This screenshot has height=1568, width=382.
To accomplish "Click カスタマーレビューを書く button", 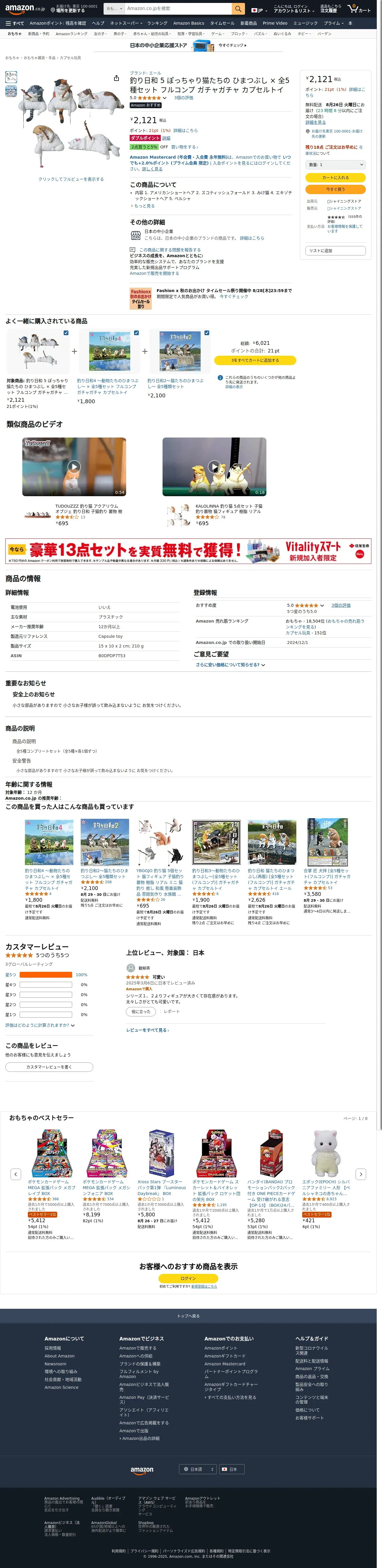I will (x=49, y=1067).
